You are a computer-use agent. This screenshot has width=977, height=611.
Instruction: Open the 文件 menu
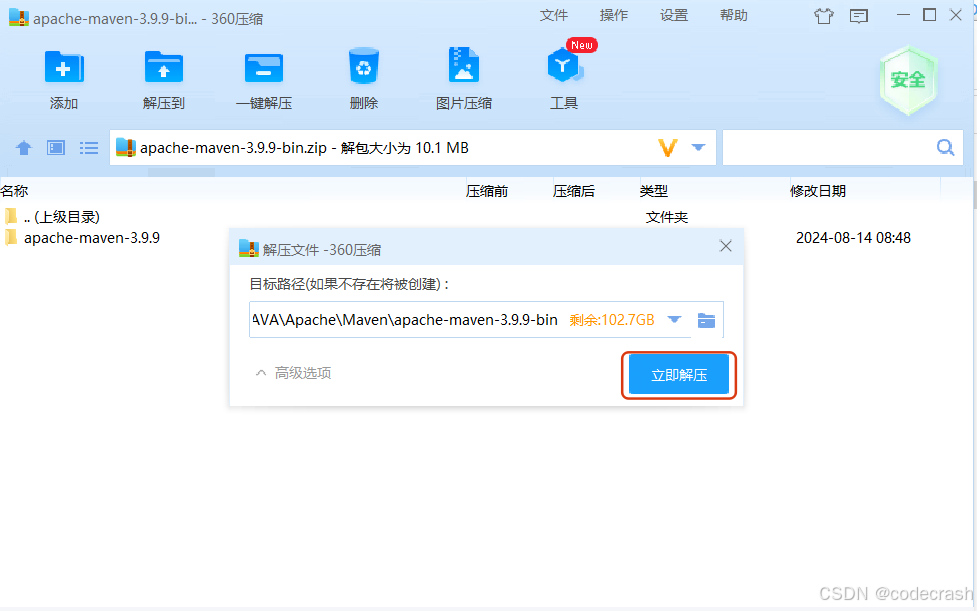[553, 15]
